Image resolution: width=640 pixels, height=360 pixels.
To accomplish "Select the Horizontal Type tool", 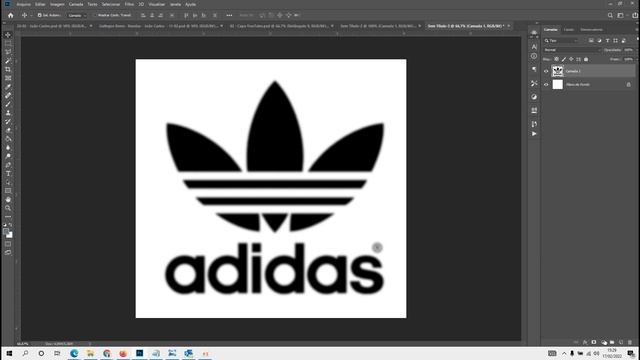I will [8, 173].
